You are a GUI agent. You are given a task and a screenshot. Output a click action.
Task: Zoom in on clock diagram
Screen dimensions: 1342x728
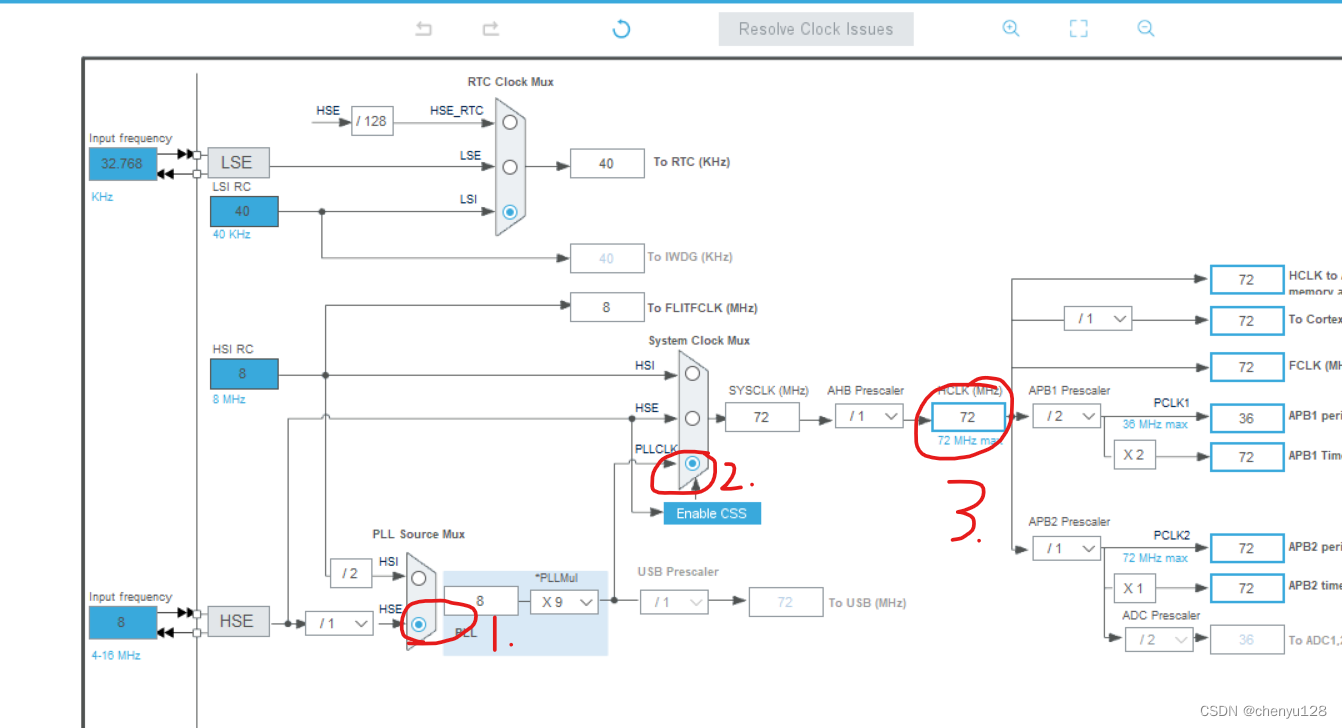point(1011,29)
